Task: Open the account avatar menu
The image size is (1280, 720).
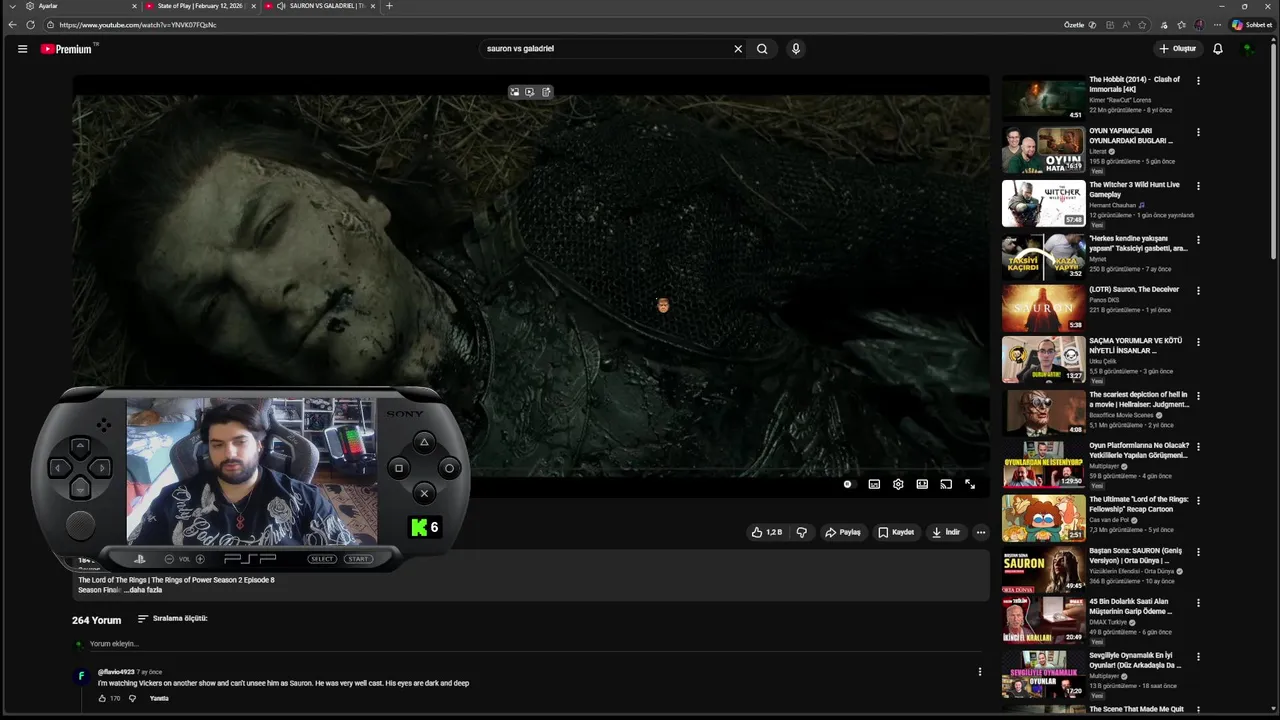Action: [1248, 48]
